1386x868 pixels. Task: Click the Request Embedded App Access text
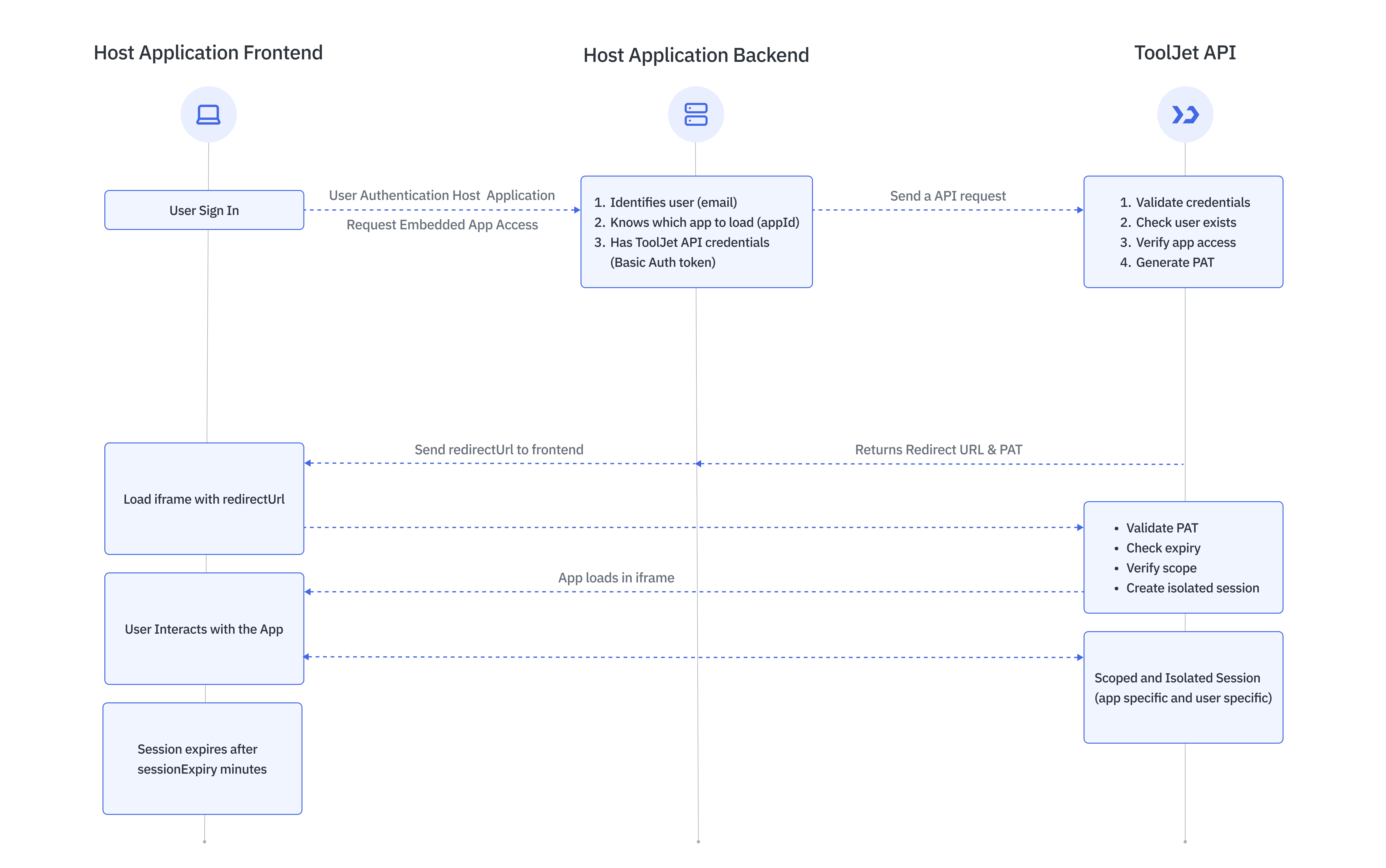pos(442,225)
